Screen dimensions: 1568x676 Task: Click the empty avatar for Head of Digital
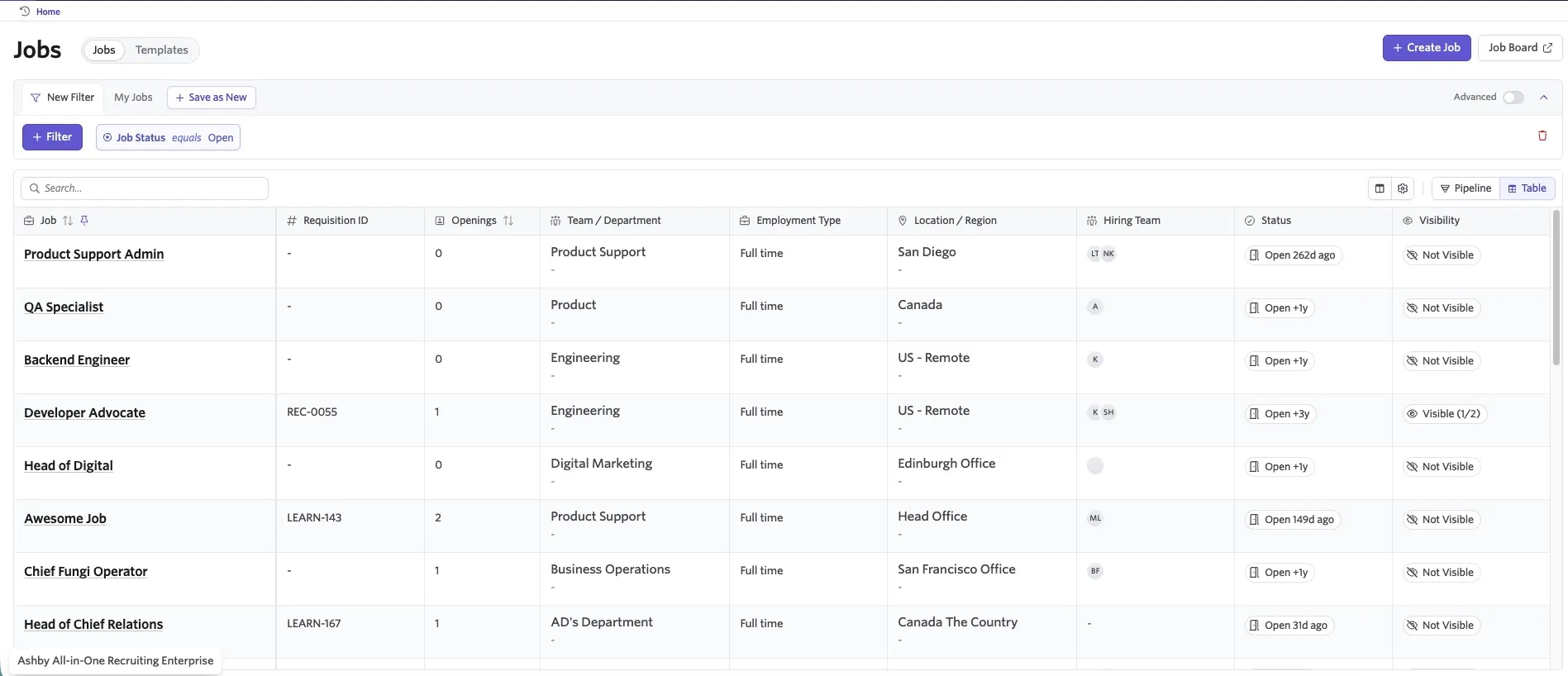point(1095,465)
